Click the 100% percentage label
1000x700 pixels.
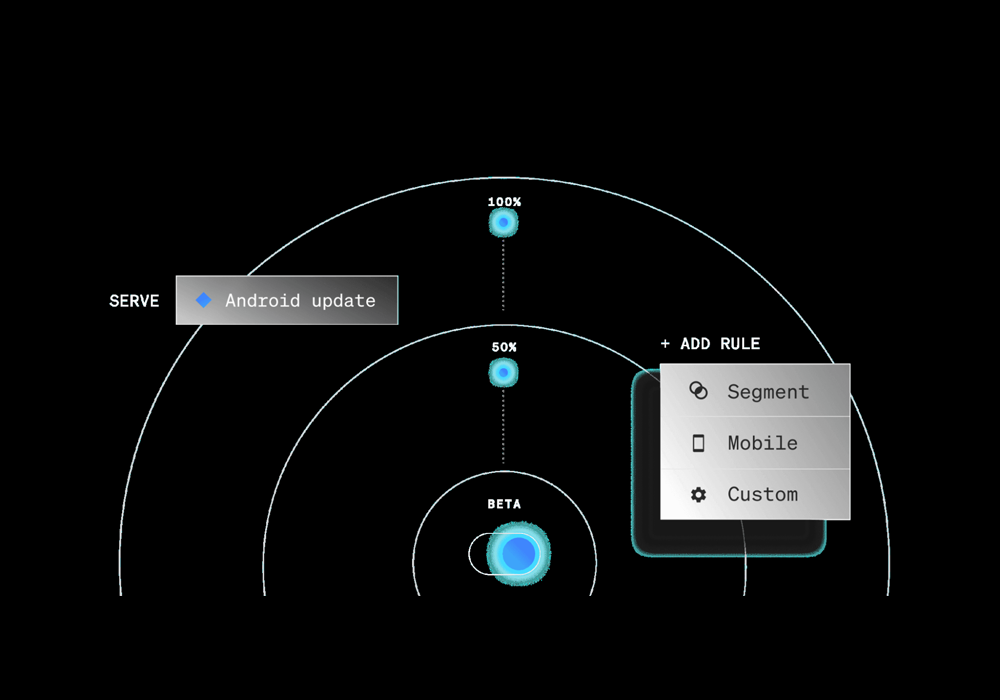(504, 202)
